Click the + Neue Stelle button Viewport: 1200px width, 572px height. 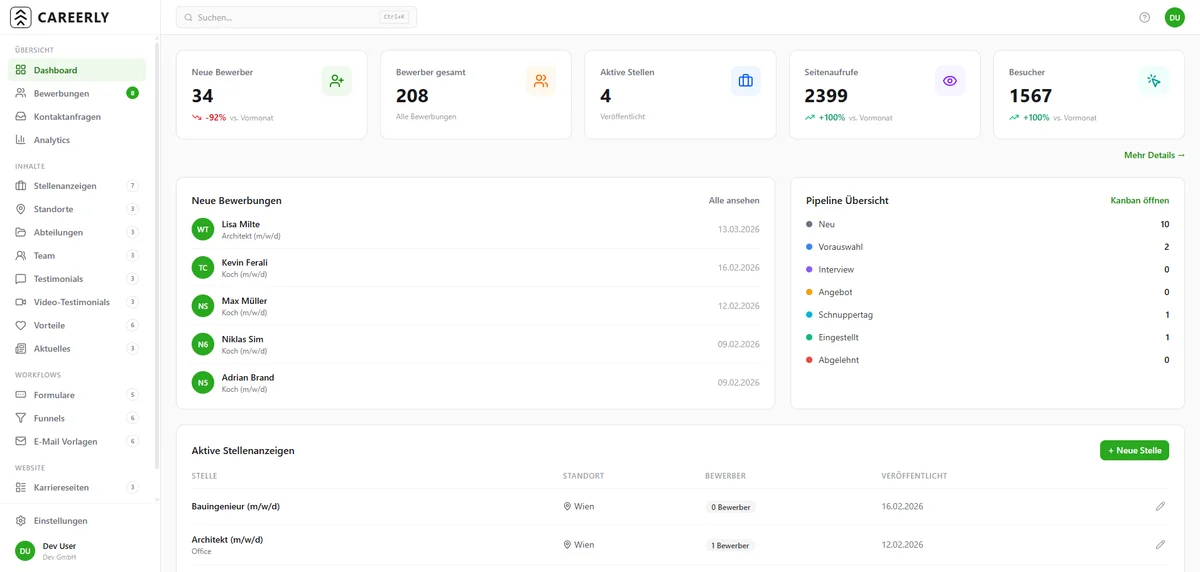coord(1134,451)
